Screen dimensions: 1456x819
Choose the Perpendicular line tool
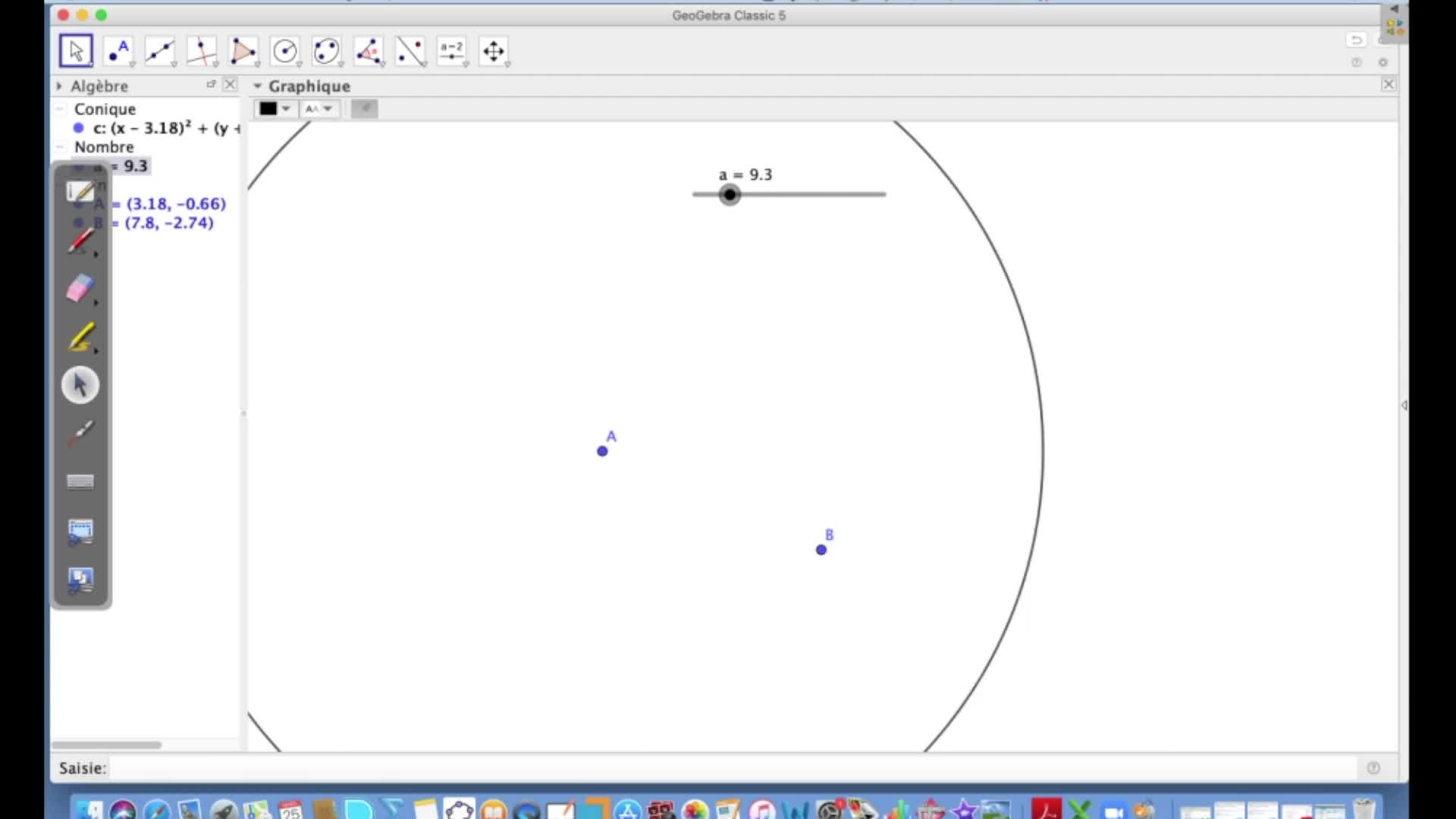pos(202,51)
